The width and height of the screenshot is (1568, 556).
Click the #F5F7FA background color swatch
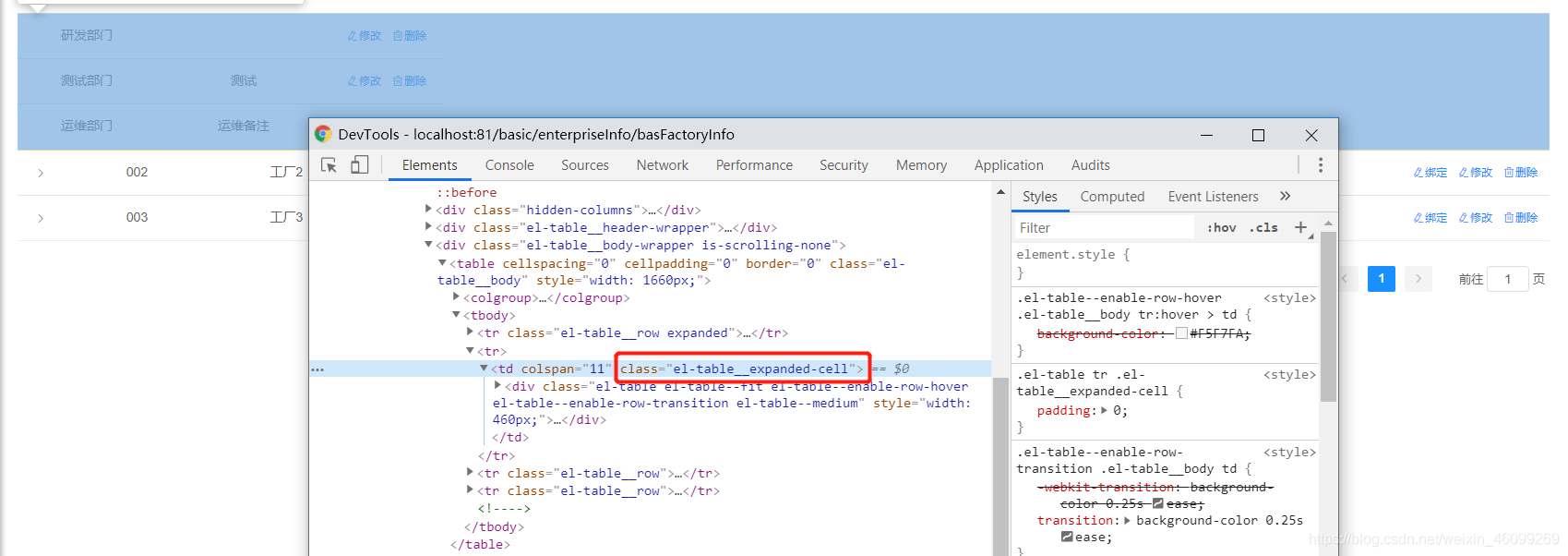click(1181, 333)
